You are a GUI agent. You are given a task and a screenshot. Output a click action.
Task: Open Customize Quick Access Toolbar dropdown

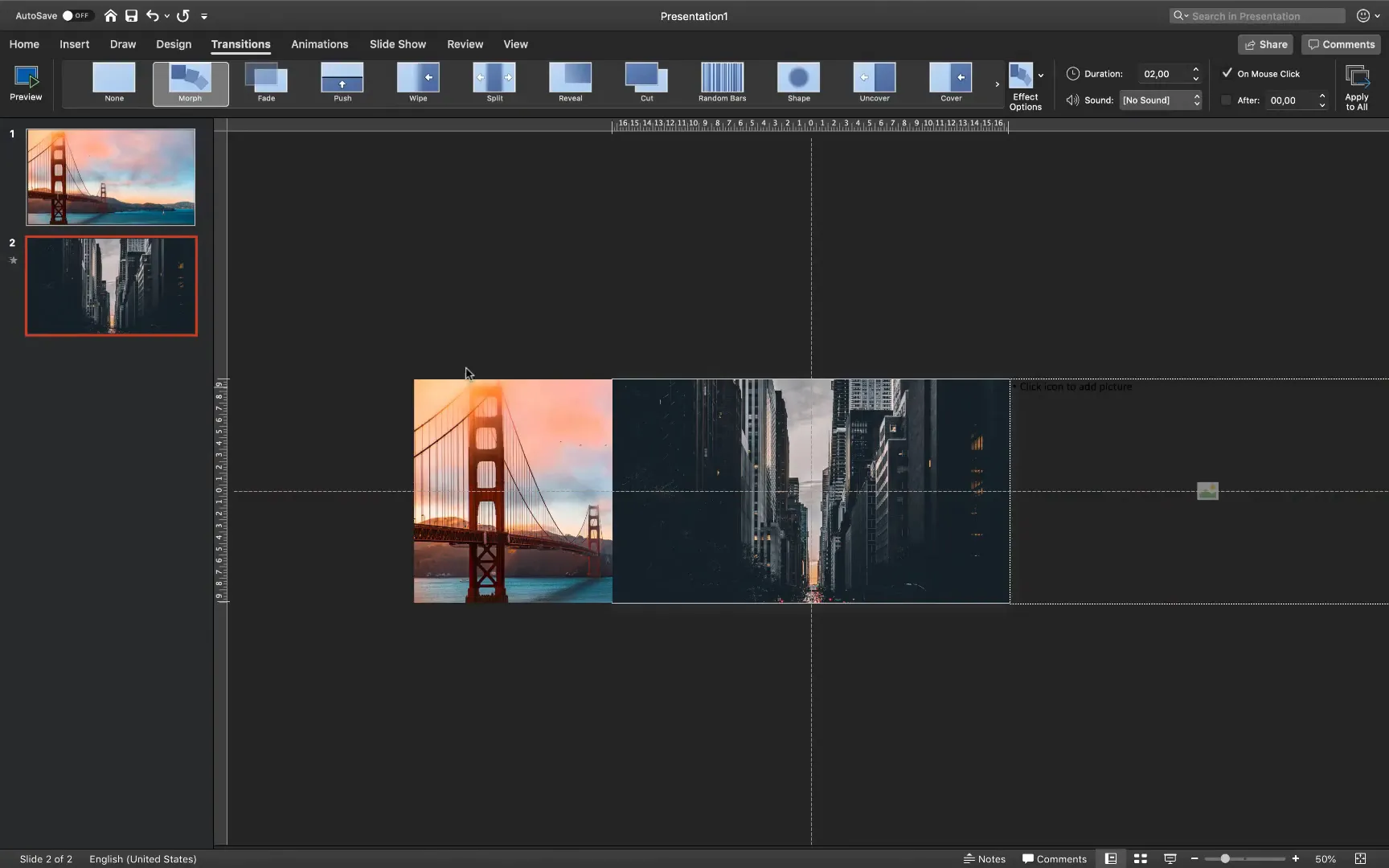coord(204,15)
